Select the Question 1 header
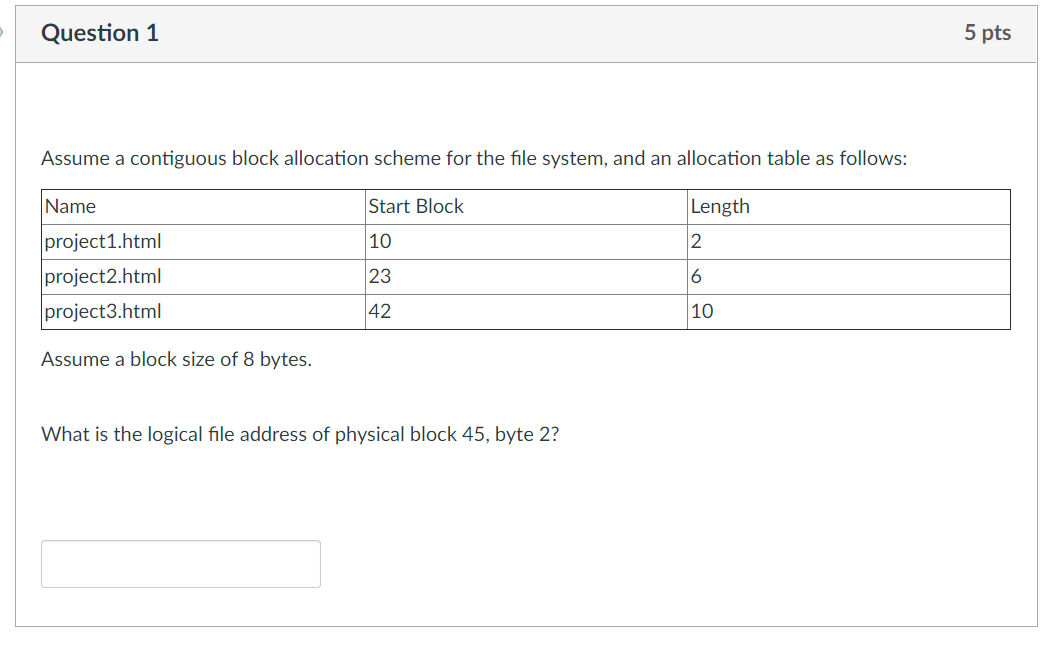The height and width of the screenshot is (650, 1058). [99, 32]
